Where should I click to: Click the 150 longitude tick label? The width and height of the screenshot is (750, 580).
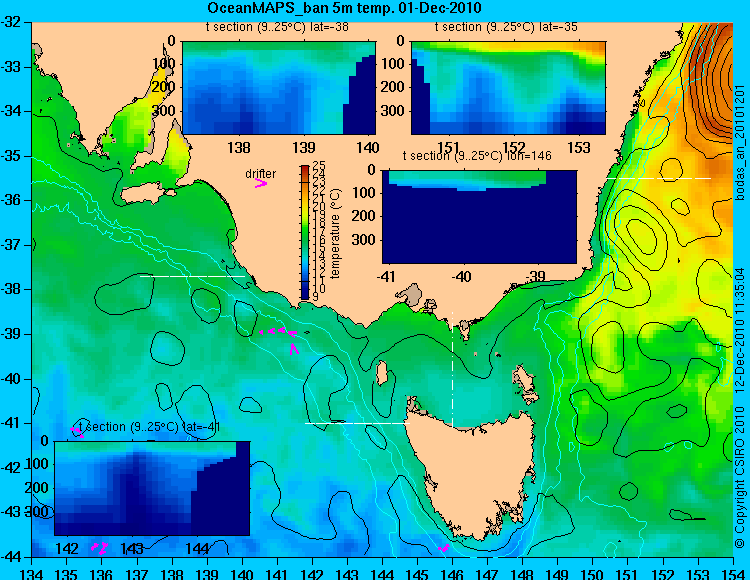point(593,574)
